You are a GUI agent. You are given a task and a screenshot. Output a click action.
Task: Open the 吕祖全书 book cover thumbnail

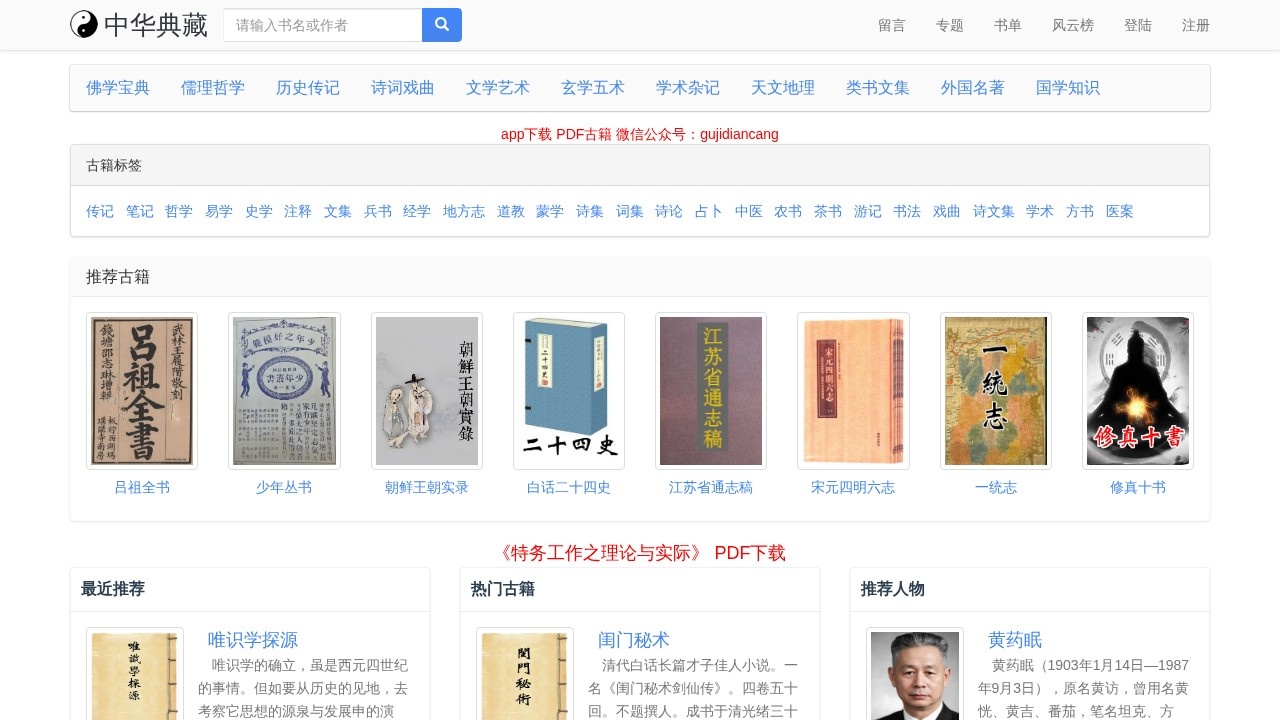click(x=141, y=390)
